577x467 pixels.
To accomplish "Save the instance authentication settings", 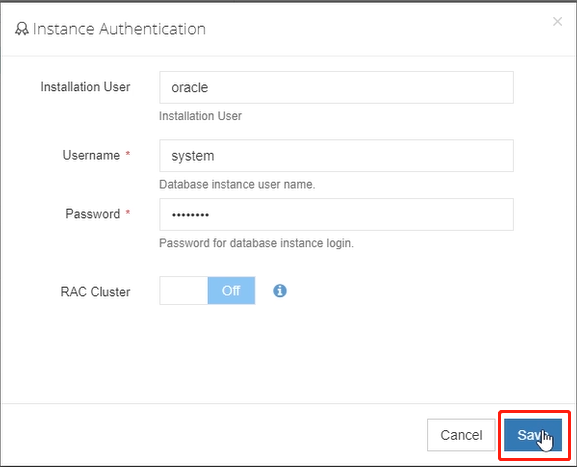I will 533,435.
